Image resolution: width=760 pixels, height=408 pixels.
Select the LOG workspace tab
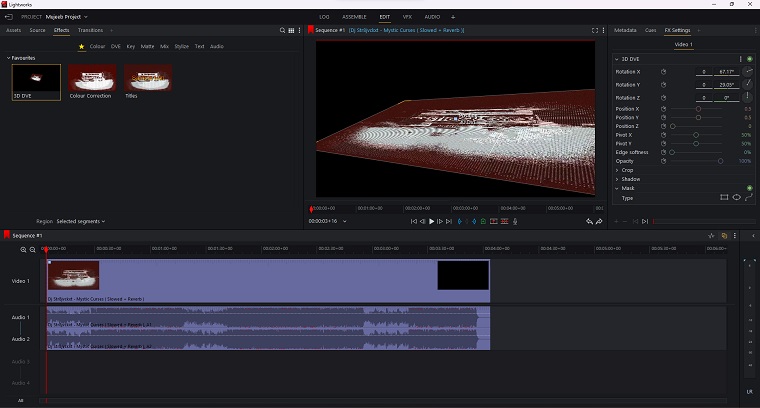click(x=324, y=17)
